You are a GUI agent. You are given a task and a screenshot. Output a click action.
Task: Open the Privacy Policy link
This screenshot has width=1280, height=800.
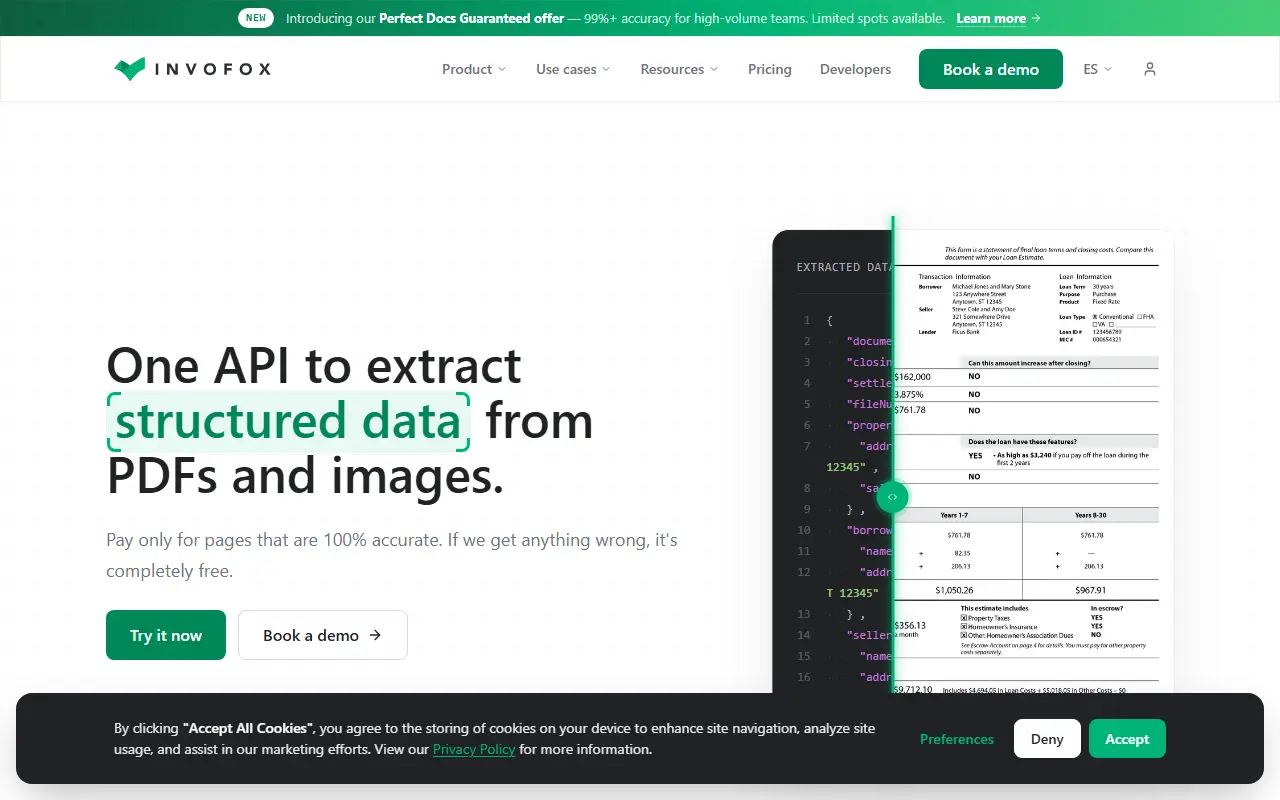(x=474, y=749)
